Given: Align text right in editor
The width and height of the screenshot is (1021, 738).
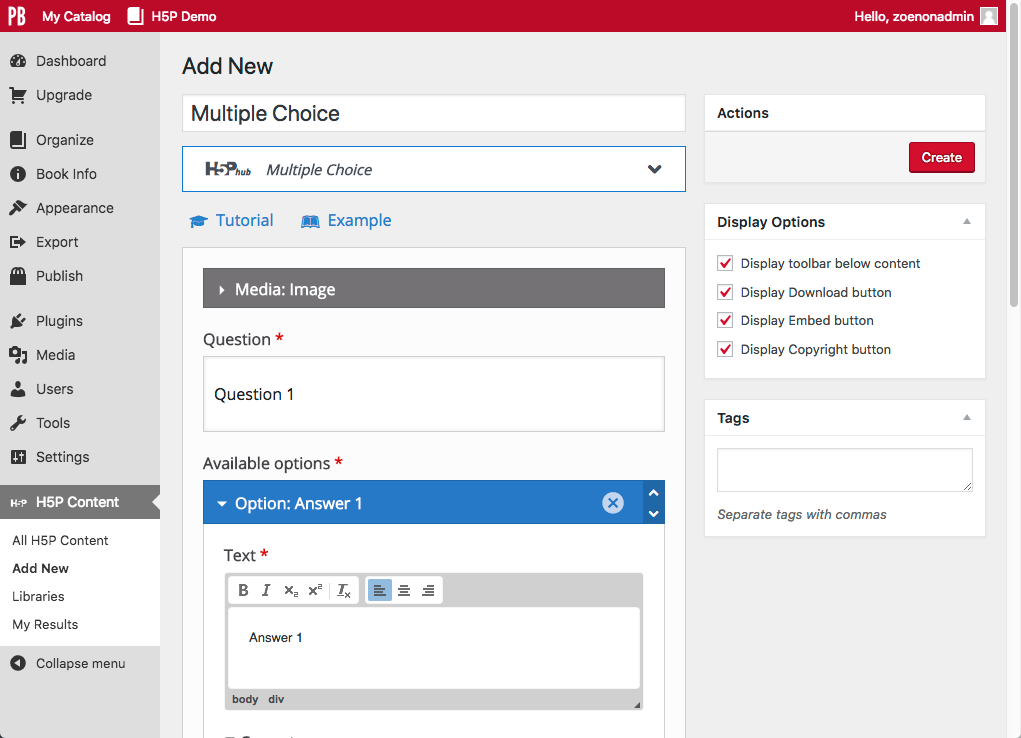Looking at the screenshot, I should click(428, 590).
